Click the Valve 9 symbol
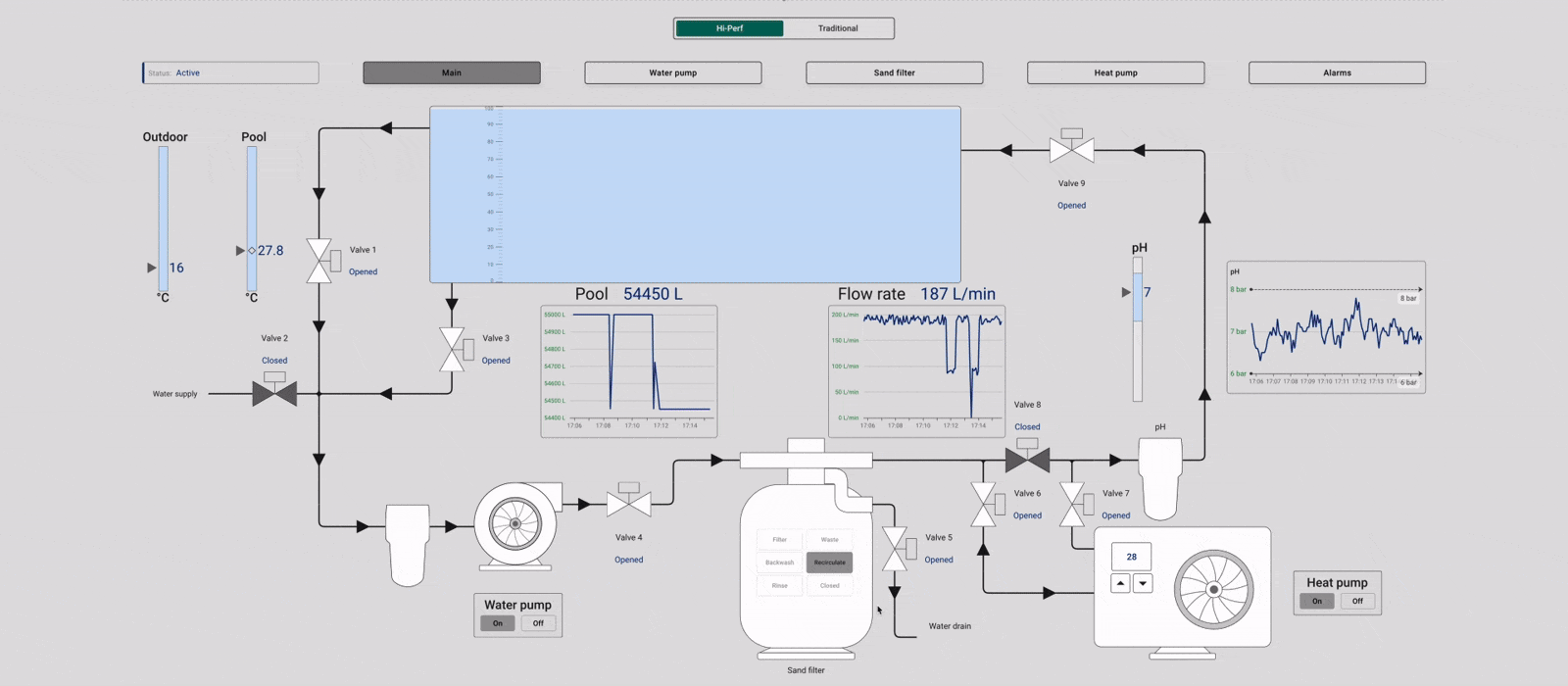Screen dimensions: 1568x686 click(x=1071, y=147)
